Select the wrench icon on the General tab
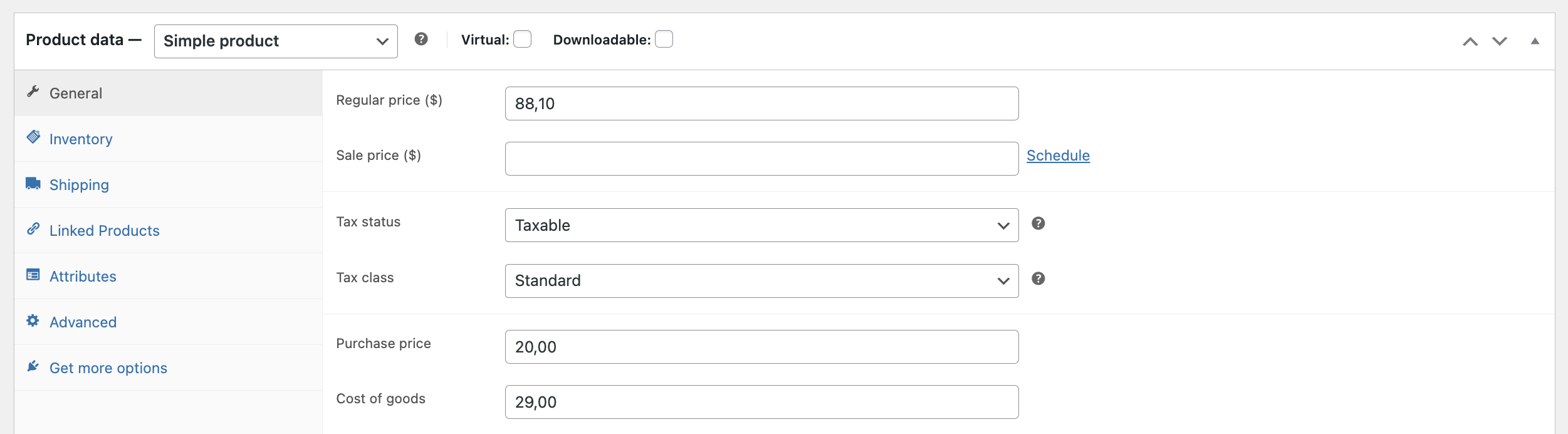1568x434 pixels. coord(33,92)
